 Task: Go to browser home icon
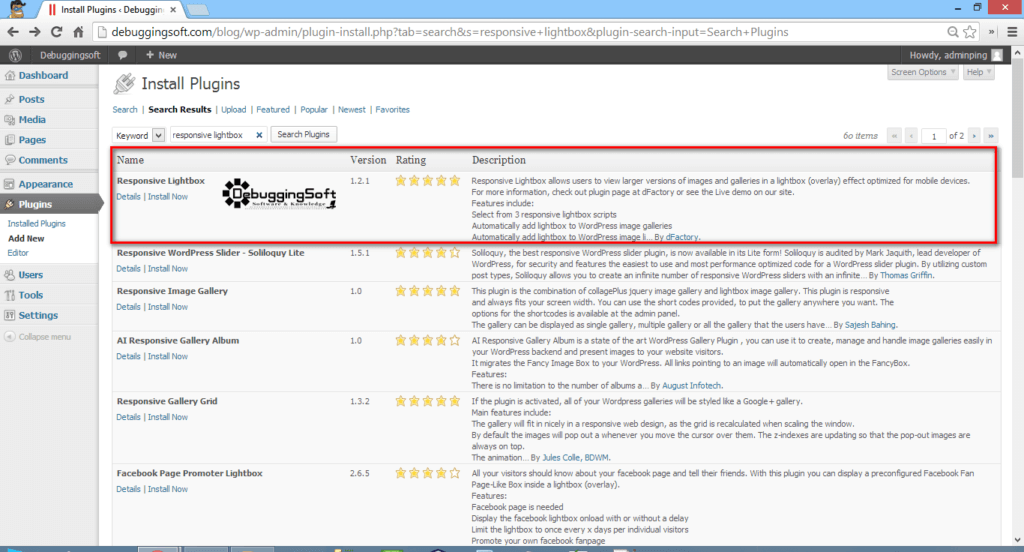pyautogui.click(x=78, y=32)
